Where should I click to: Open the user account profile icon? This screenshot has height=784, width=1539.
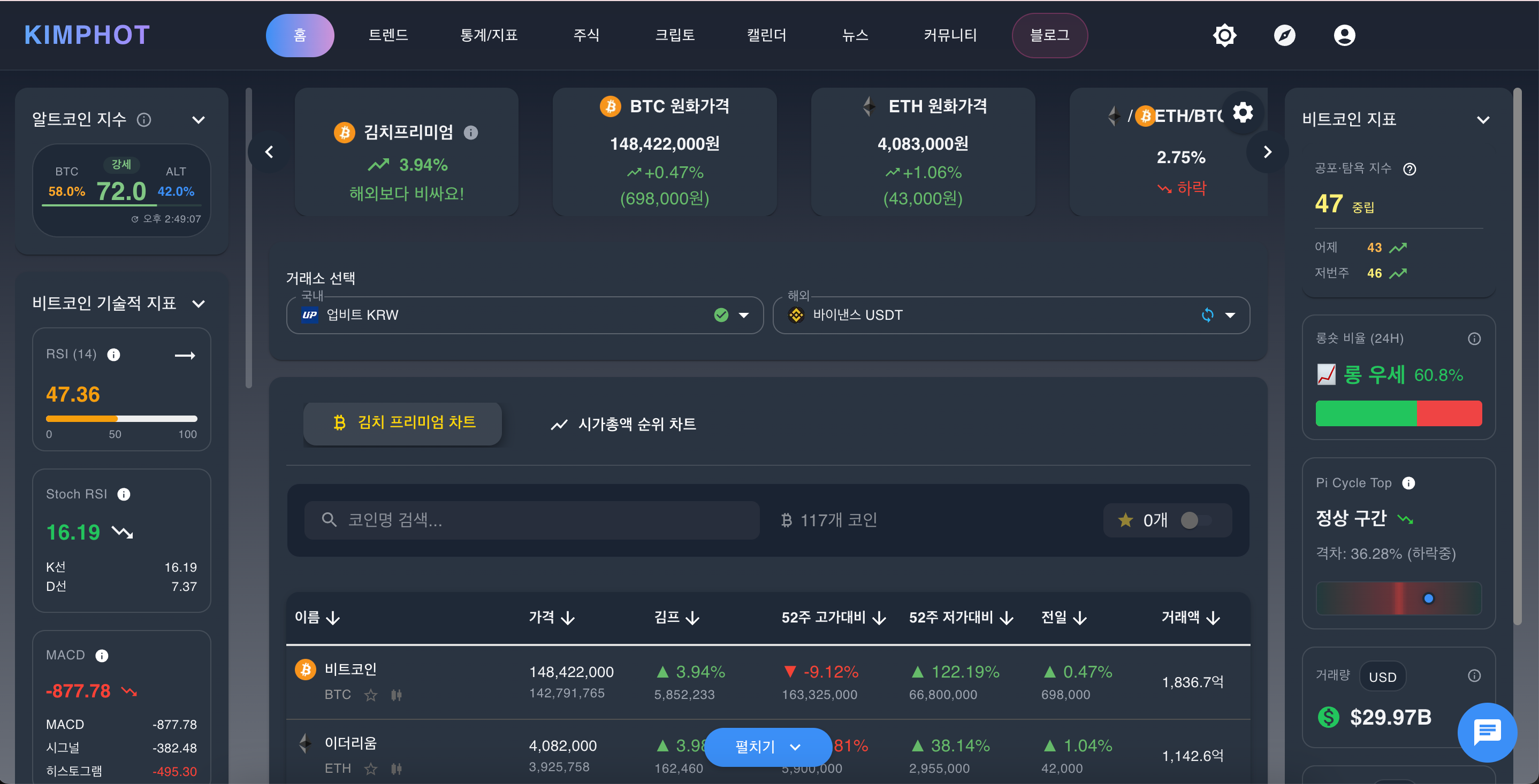(x=1344, y=35)
